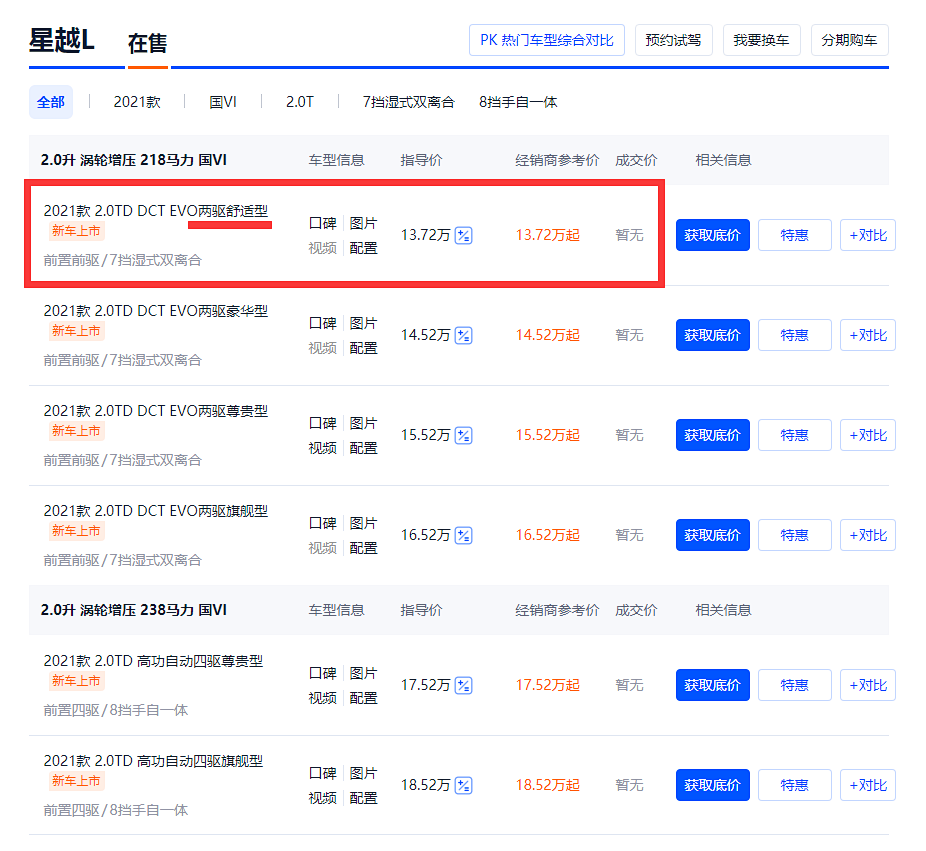The image size is (926, 851).
Task: Get 获取底价 for 两驱旗舰型
Action: tap(713, 535)
